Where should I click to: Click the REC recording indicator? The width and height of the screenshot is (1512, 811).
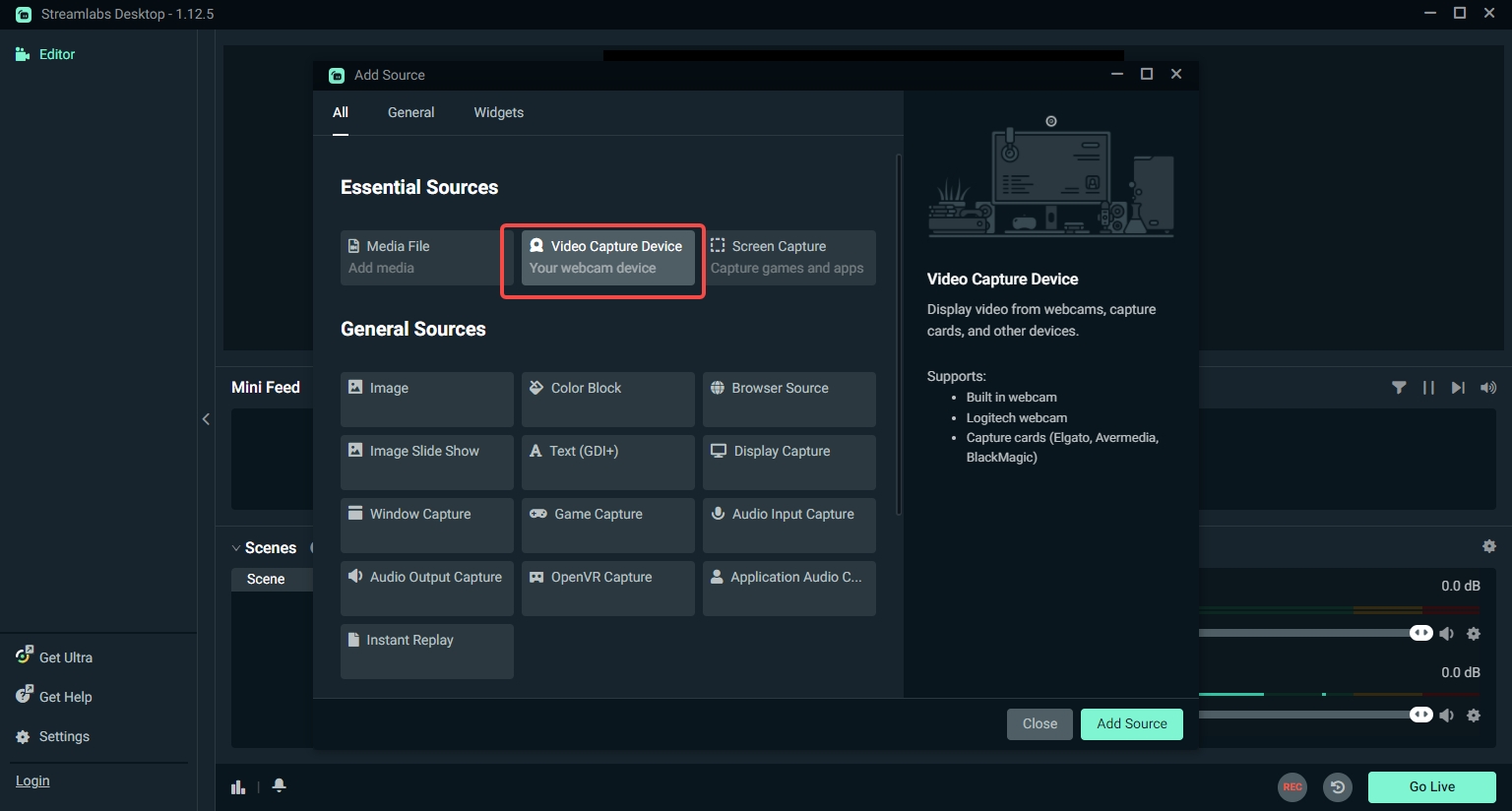(x=1292, y=786)
